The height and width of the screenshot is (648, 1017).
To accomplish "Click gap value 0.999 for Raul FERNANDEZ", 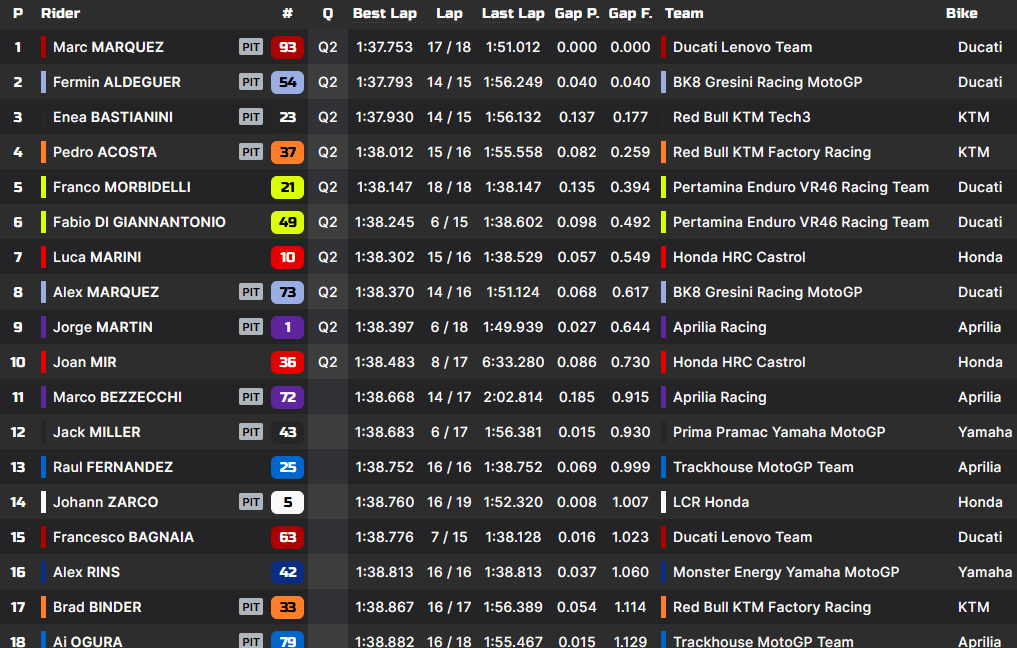I will (x=630, y=468).
